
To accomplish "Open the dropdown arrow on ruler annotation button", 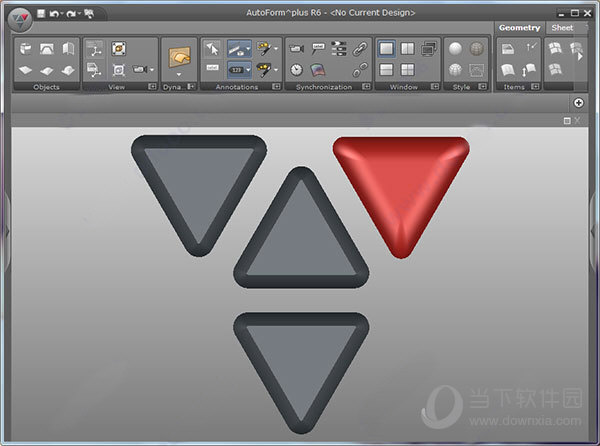I will pyautogui.click(x=248, y=49).
